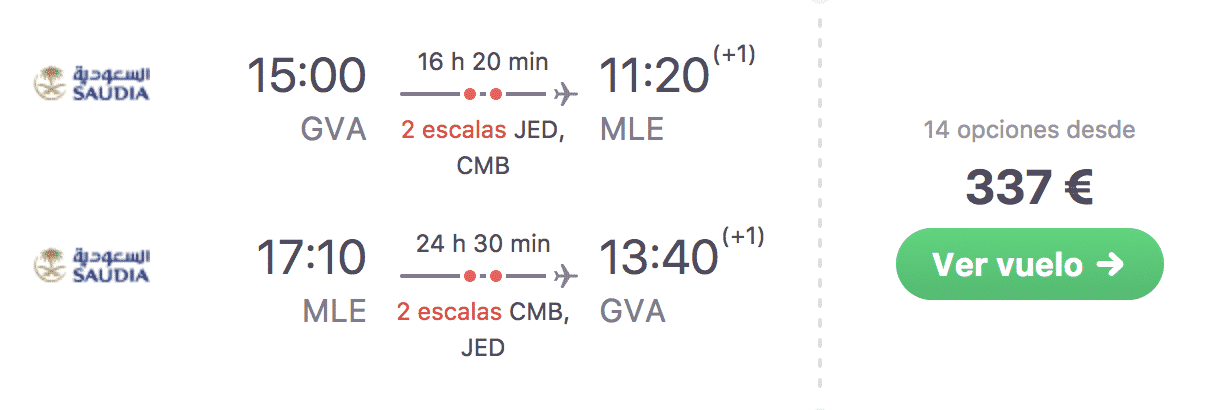The height and width of the screenshot is (410, 1216).
Task: Click the airplane icon on outbound route line
Action: pos(565,95)
